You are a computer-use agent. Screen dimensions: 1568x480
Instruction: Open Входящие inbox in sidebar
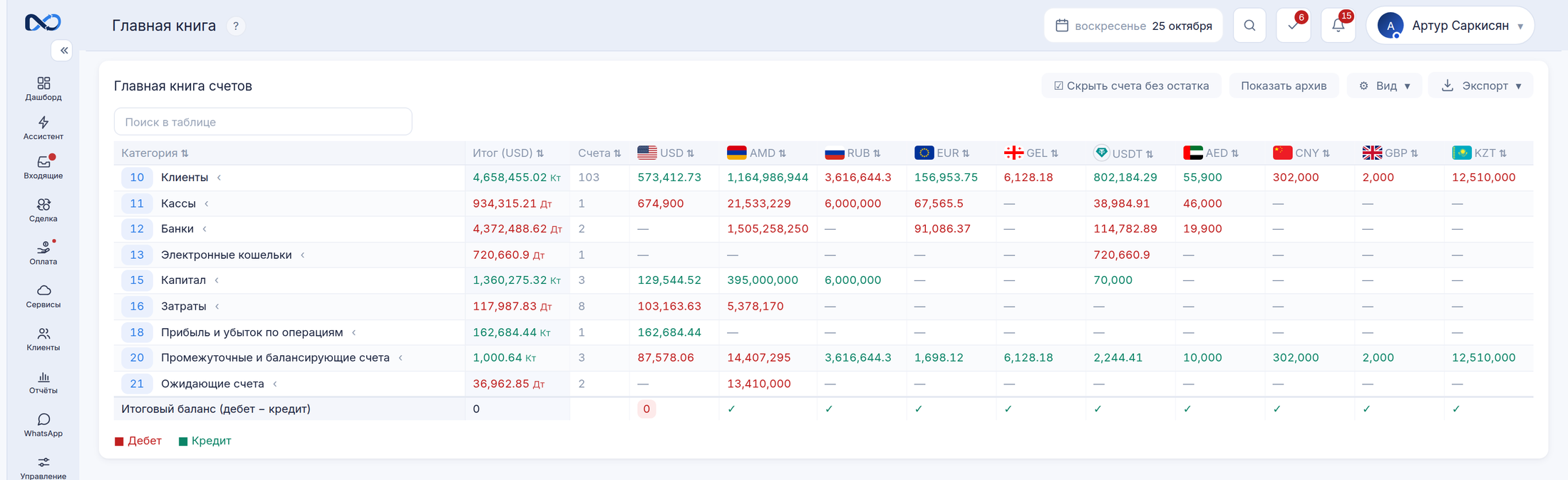click(x=43, y=167)
